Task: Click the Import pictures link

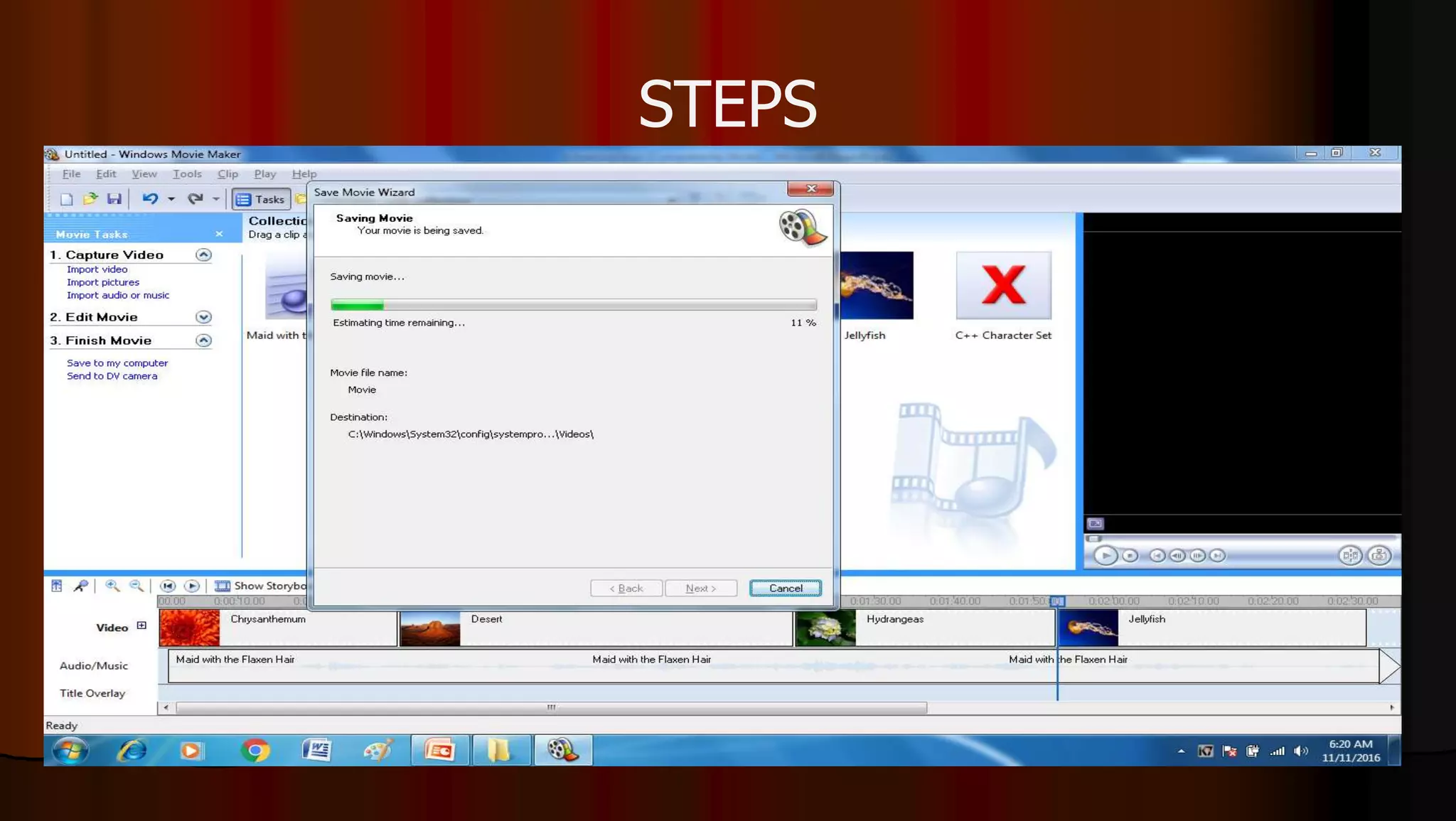Action: tap(103, 282)
